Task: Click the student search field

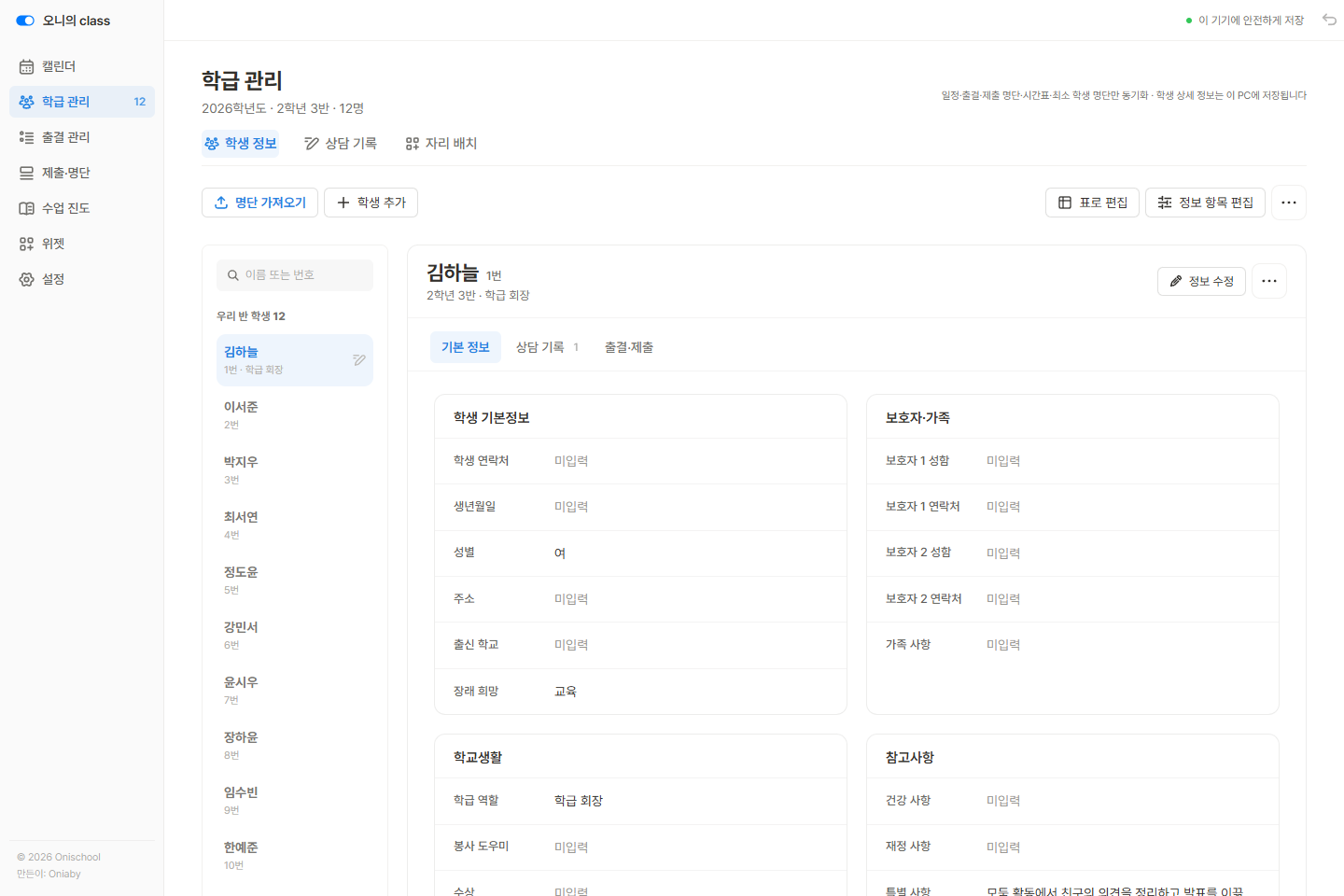Action: click(x=295, y=275)
